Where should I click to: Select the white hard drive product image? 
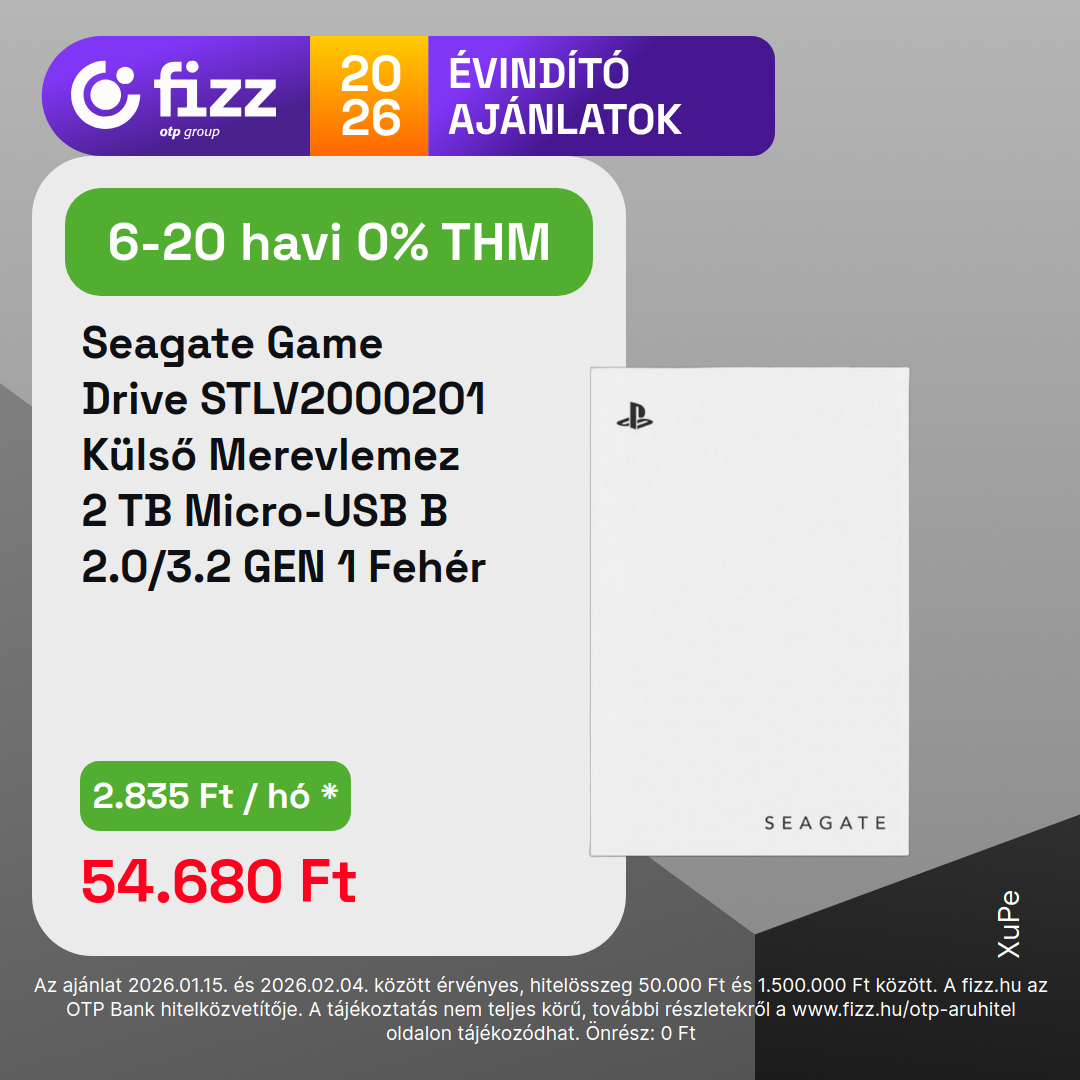749,611
